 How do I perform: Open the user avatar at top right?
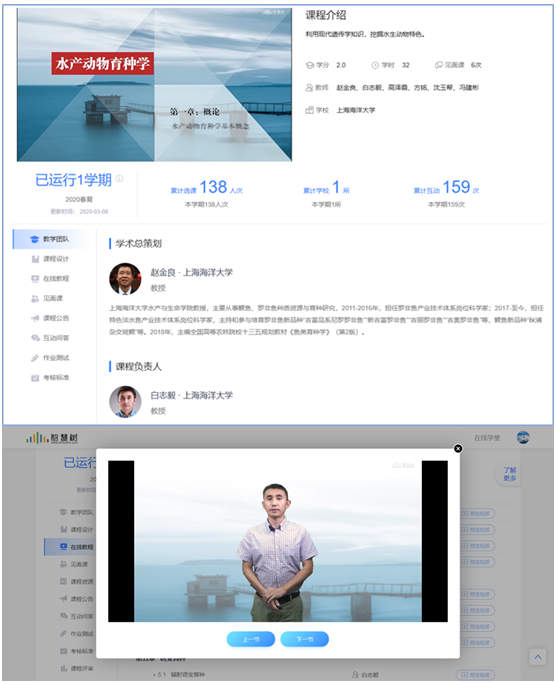coord(523,438)
